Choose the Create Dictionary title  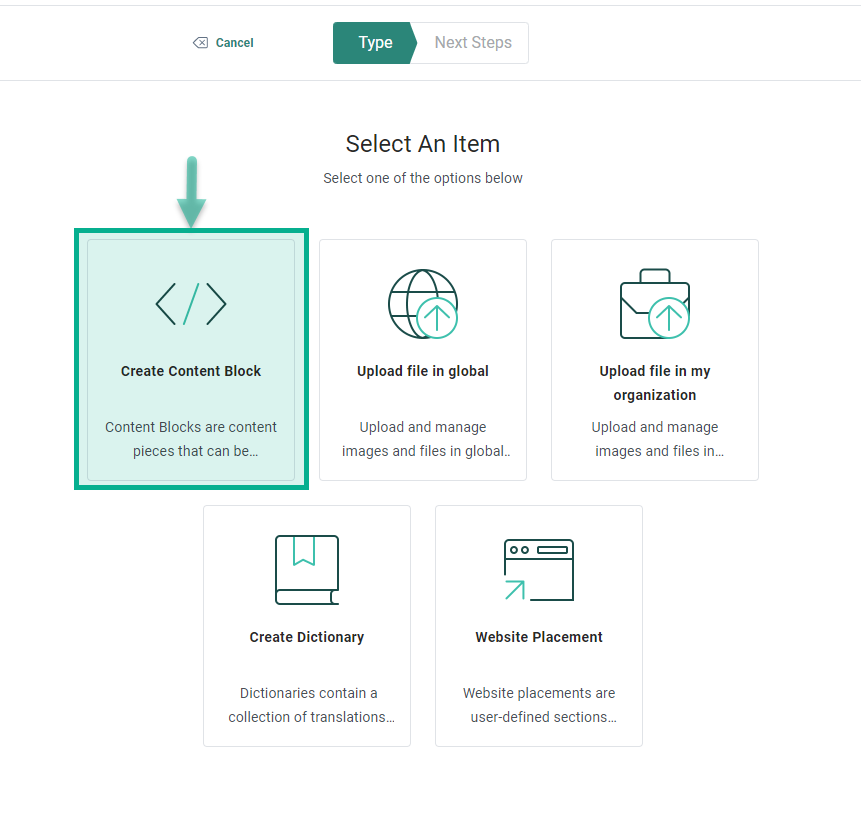pos(307,637)
